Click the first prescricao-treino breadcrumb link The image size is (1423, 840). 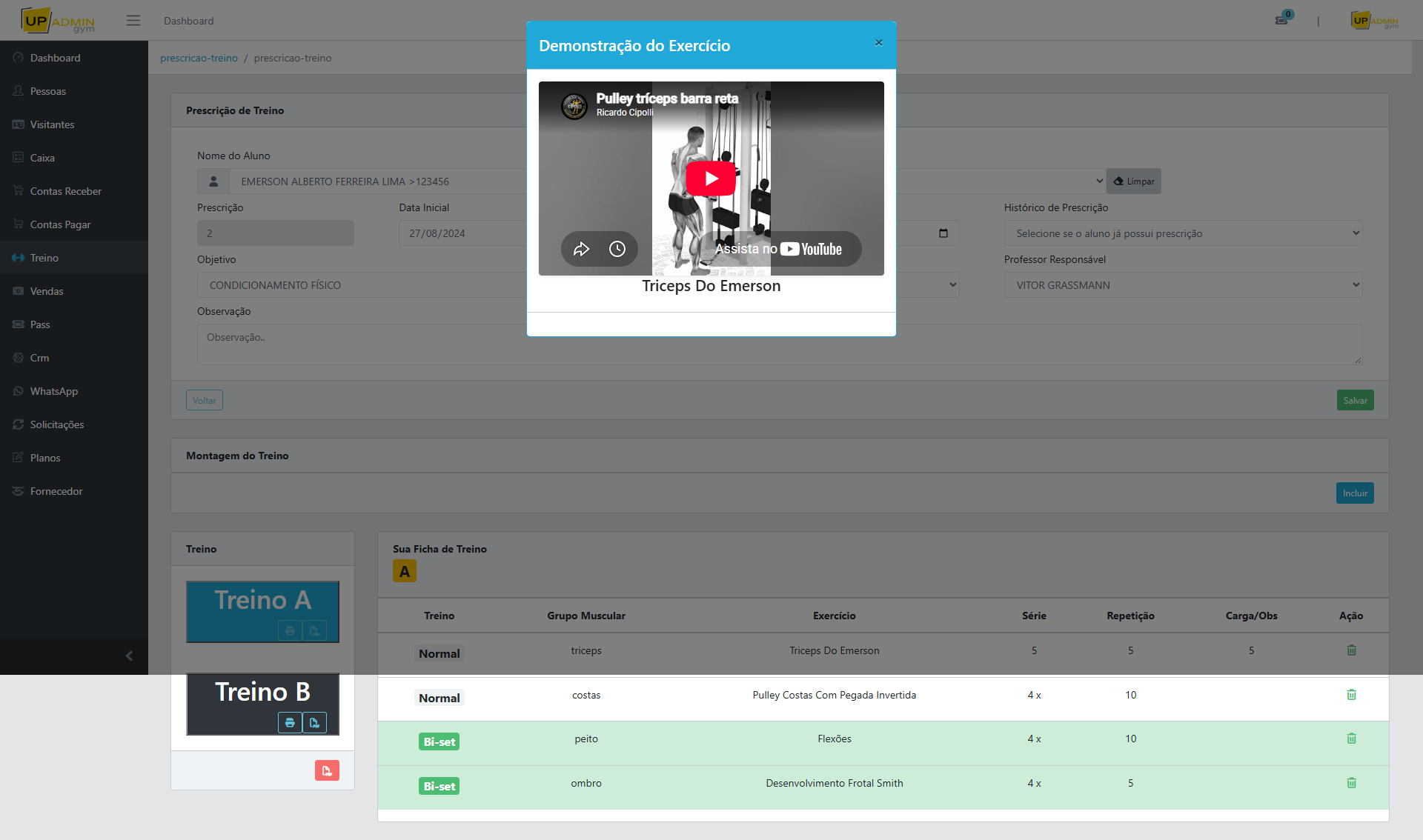click(x=199, y=58)
